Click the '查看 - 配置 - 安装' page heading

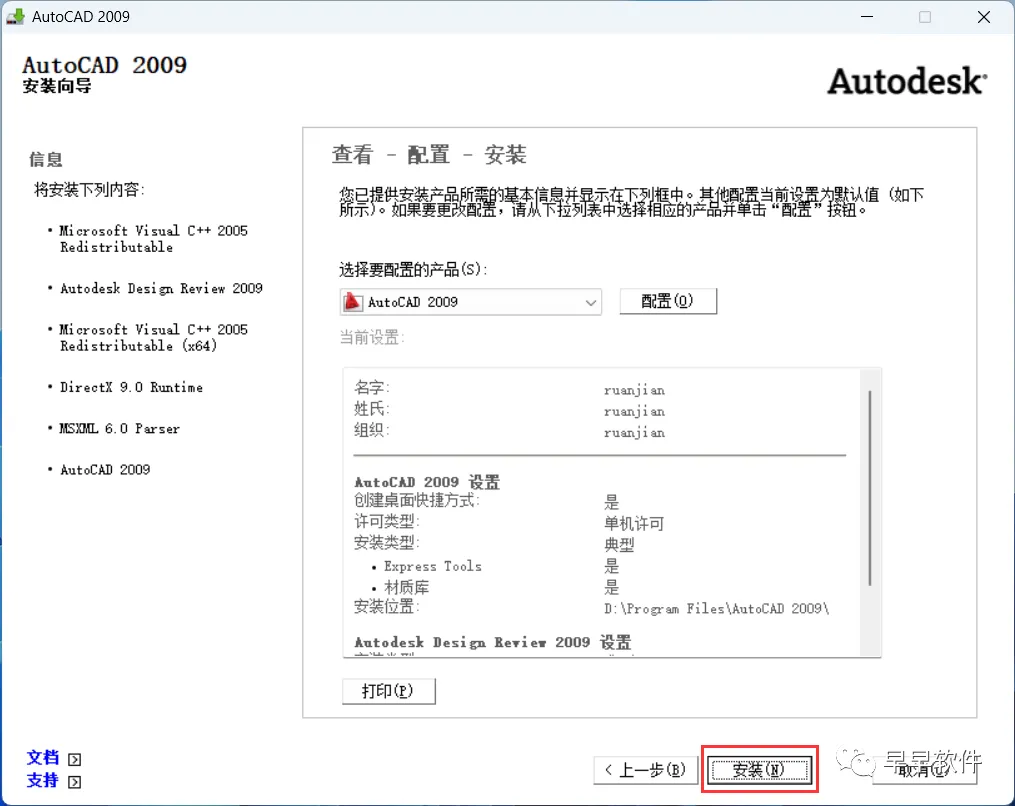click(429, 155)
